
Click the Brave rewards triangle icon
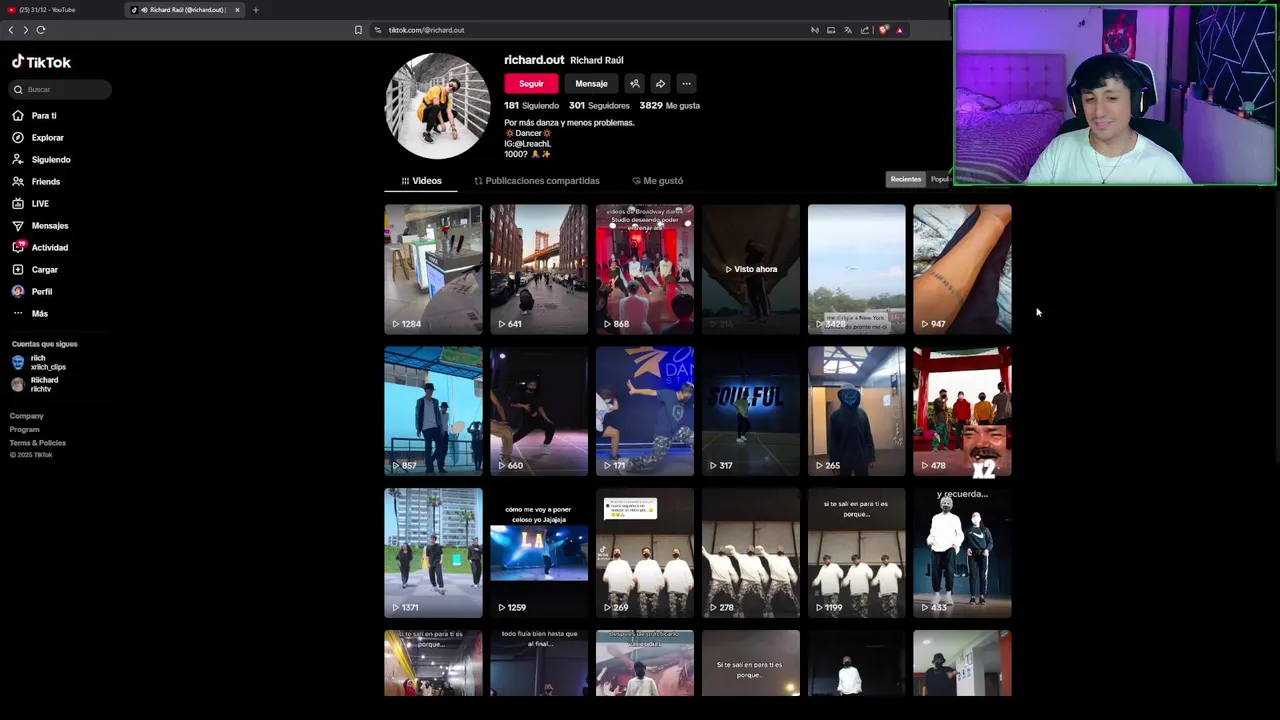tap(900, 30)
